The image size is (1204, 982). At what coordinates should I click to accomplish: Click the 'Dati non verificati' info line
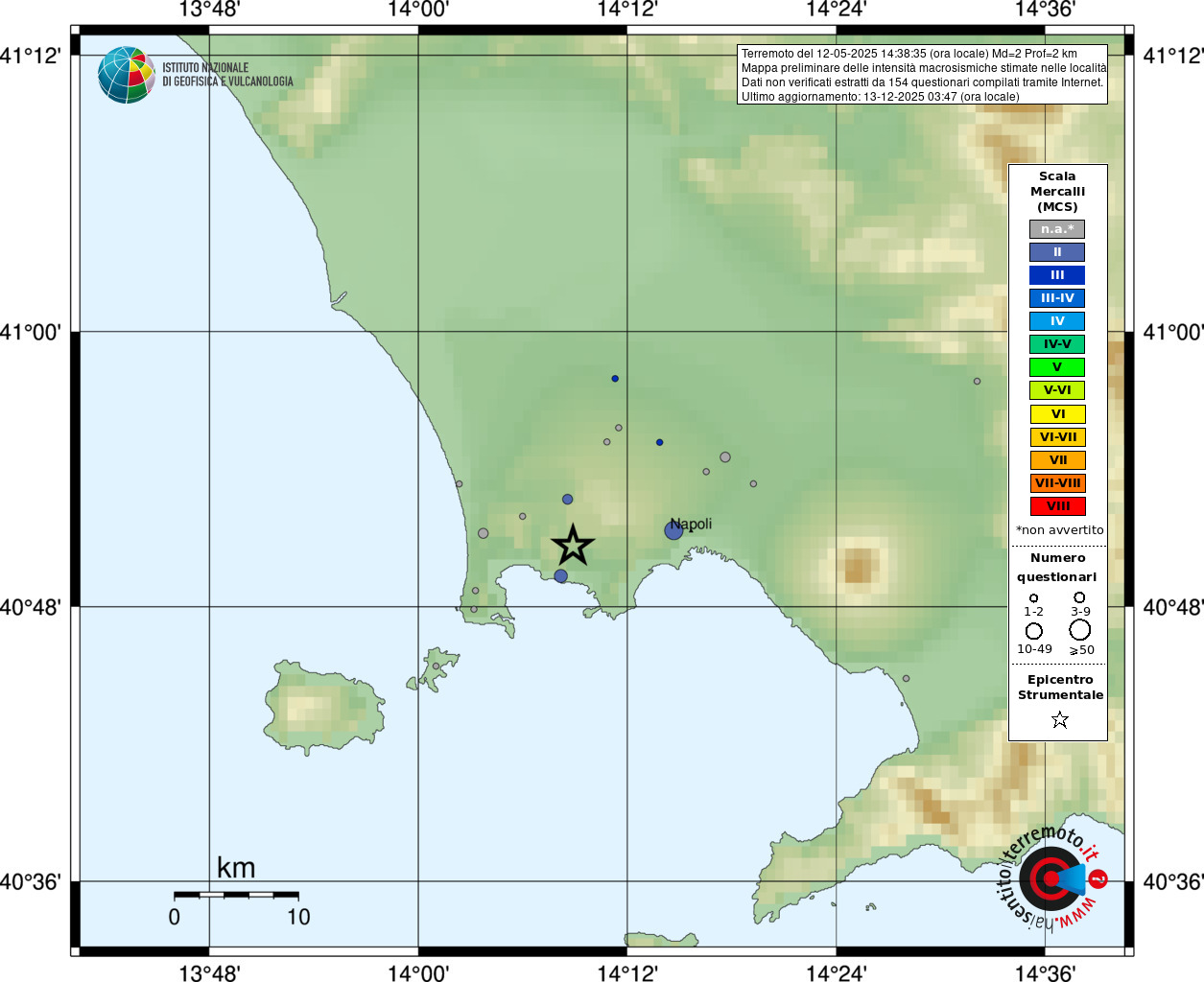click(x=922, y=82)
